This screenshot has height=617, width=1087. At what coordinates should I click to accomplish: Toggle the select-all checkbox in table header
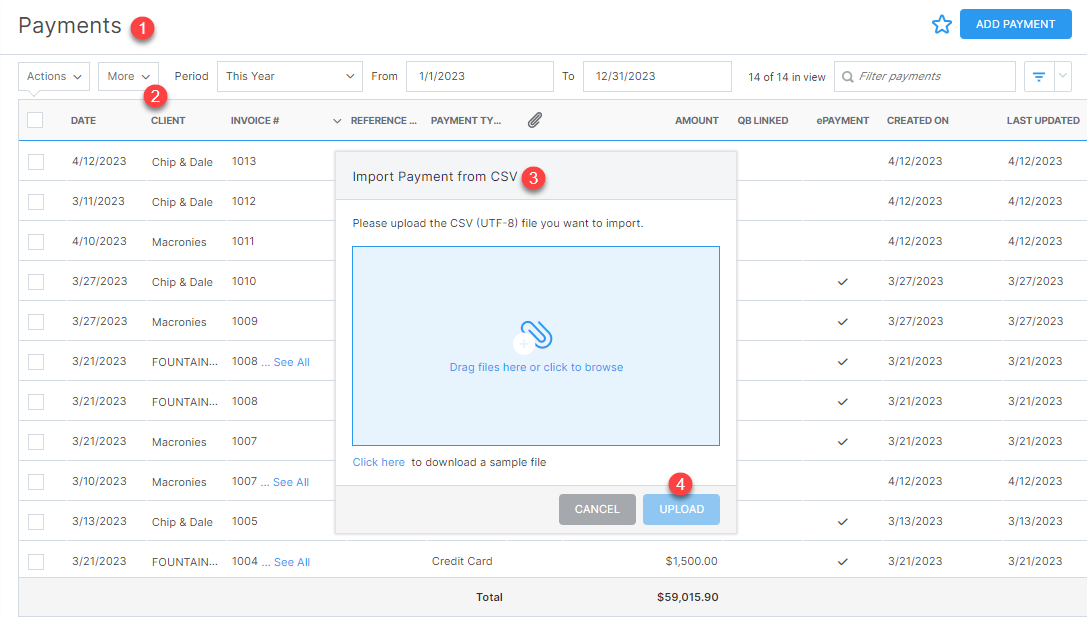tap(36, 119)
